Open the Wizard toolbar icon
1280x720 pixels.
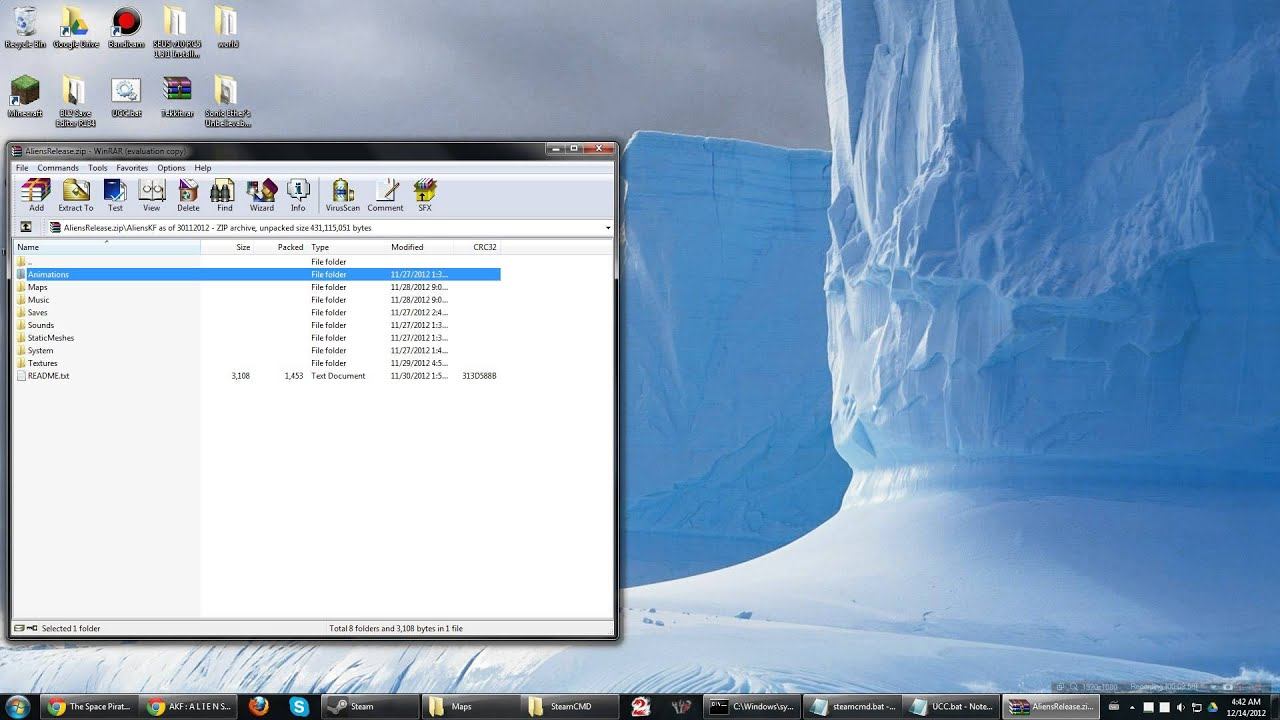click(x=261, y=195)
